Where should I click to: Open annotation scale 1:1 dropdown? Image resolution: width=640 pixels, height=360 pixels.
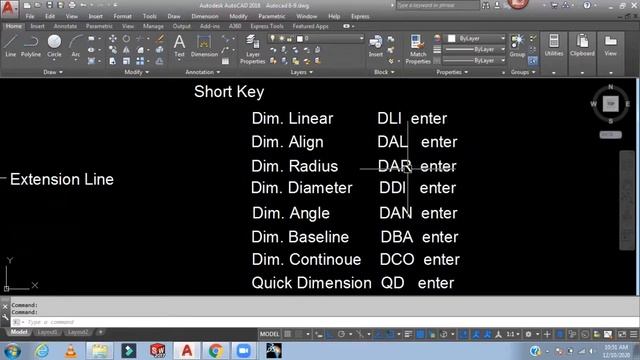point(512,334)
